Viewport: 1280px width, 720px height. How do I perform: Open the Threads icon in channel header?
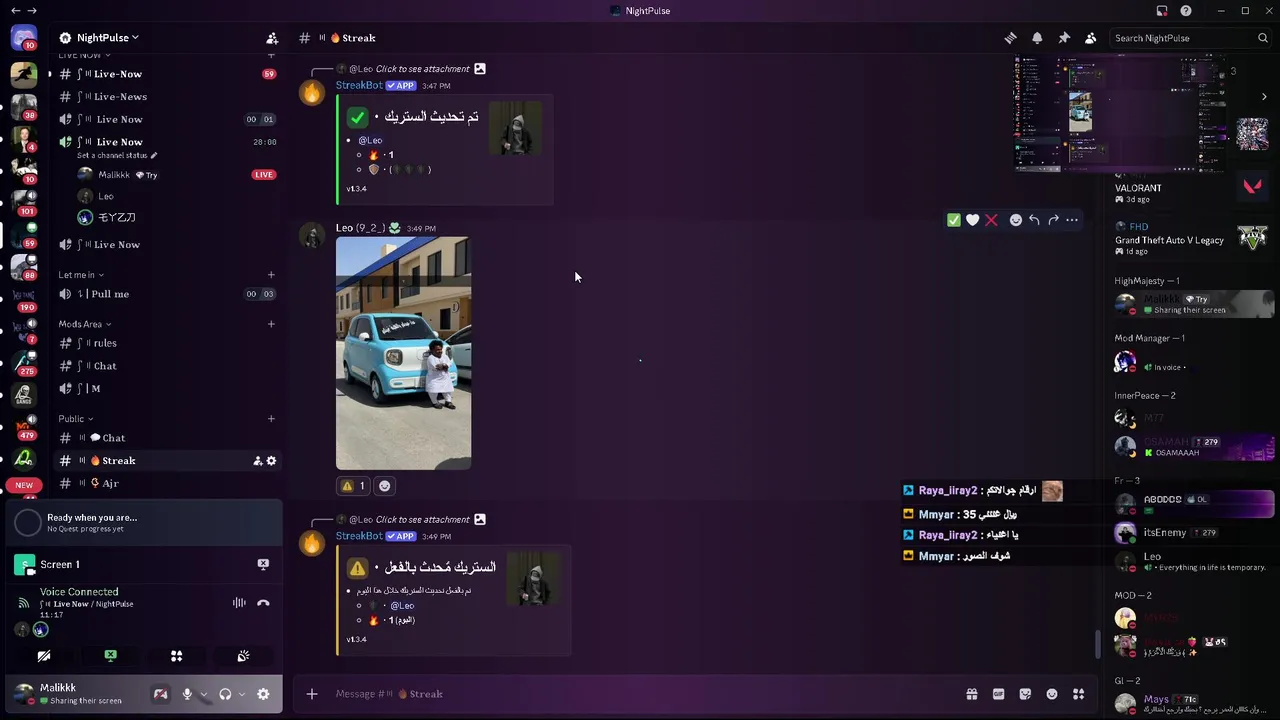click(1010, 38)
